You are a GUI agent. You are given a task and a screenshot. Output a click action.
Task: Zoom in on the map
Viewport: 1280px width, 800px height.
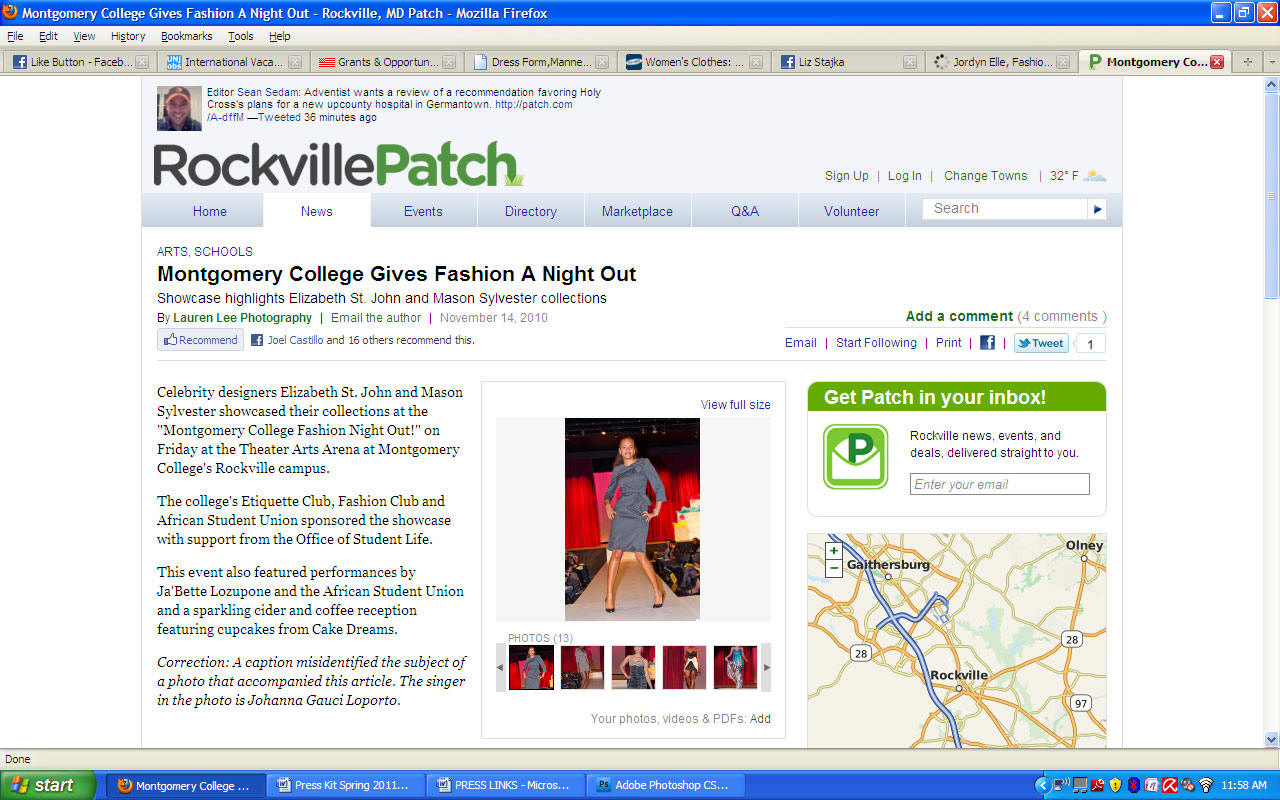(x=834, y=551)
